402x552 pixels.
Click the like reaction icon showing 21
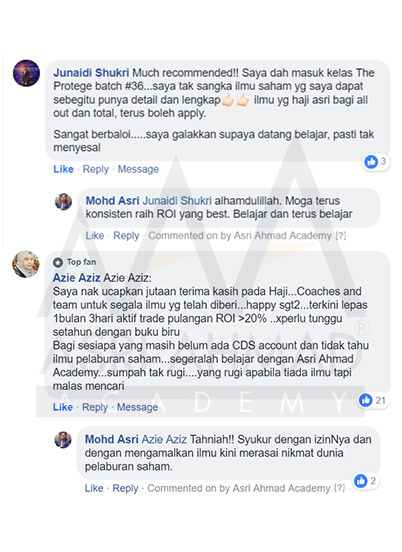click(x=366, y=400)
